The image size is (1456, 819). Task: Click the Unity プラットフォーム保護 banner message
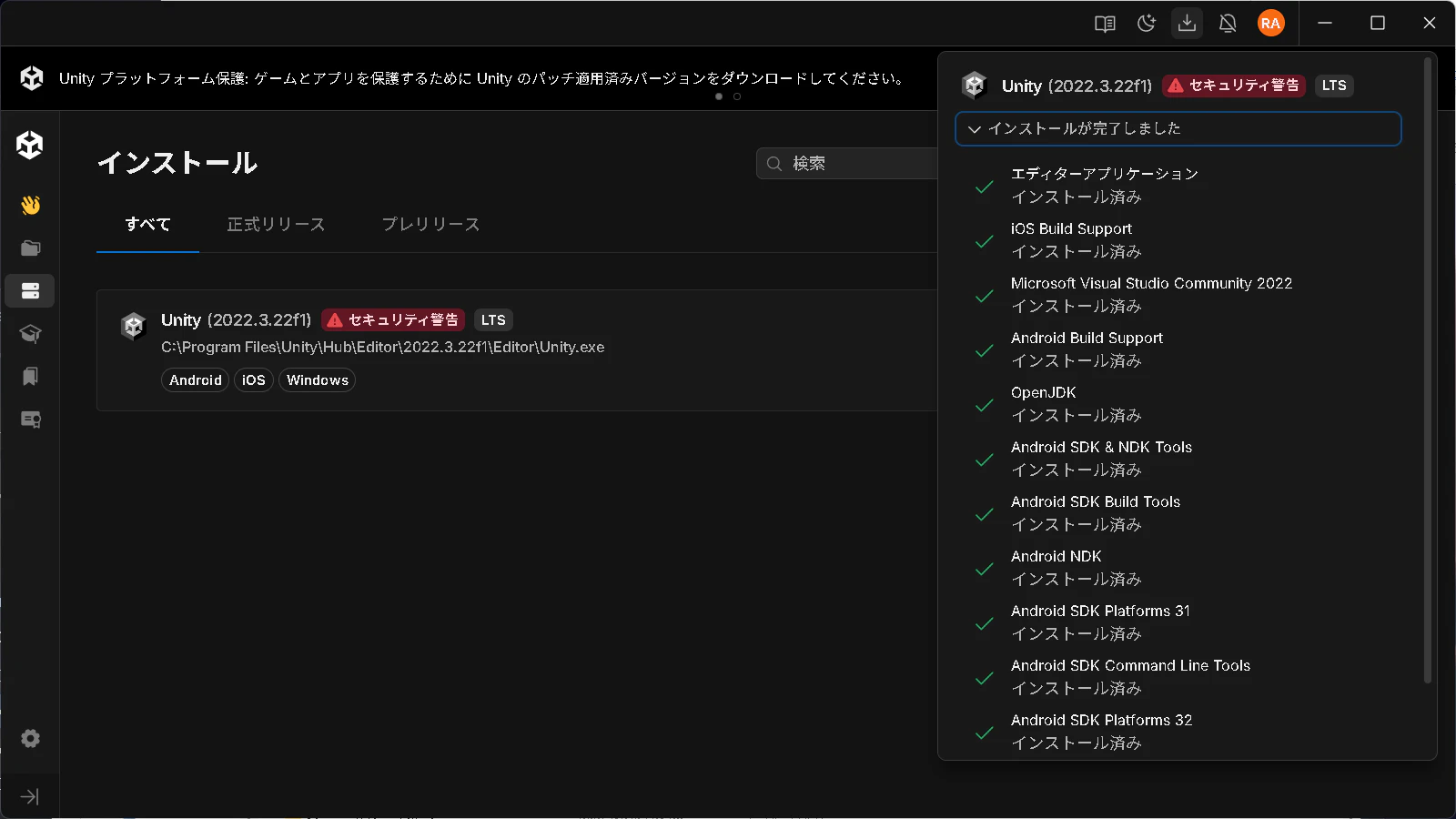click(x=481, y=78)
